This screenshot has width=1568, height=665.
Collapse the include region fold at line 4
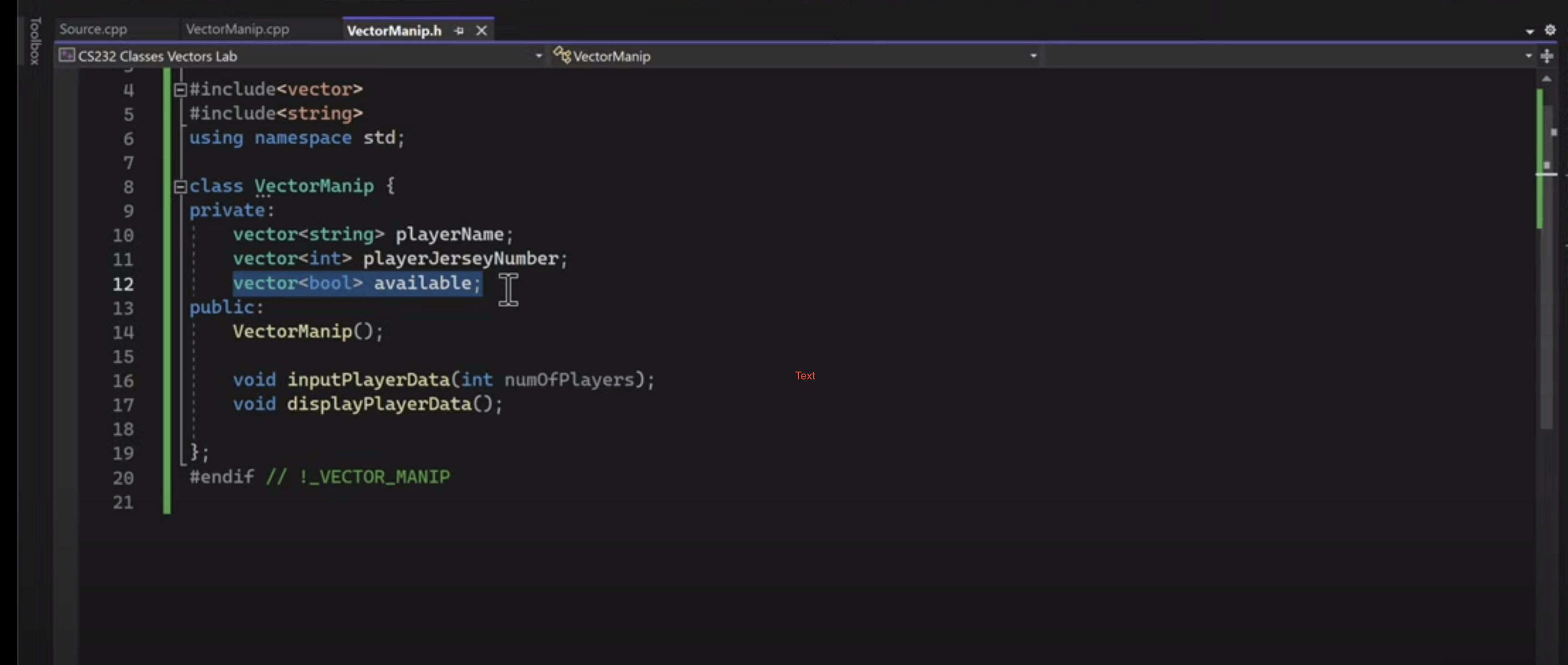click(180, 90)
